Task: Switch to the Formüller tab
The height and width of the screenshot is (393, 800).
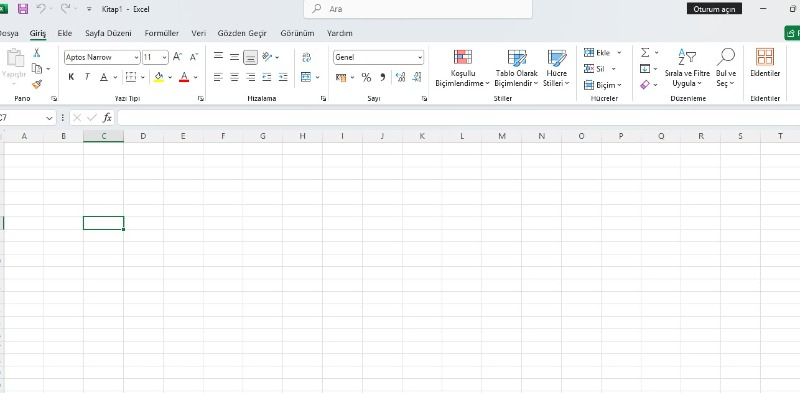Action: [x=162, y=33]
